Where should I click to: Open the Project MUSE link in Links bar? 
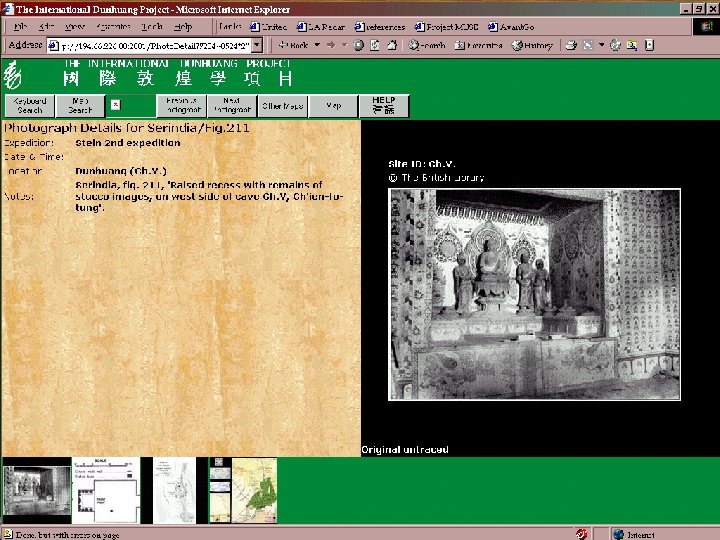(x=446, y=27)
